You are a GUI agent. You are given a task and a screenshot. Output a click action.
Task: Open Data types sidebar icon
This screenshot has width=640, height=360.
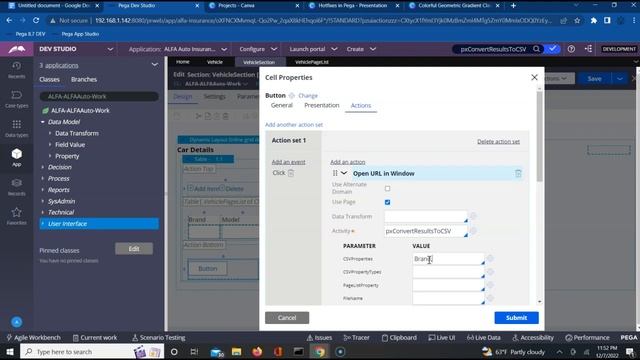[16, 128]
